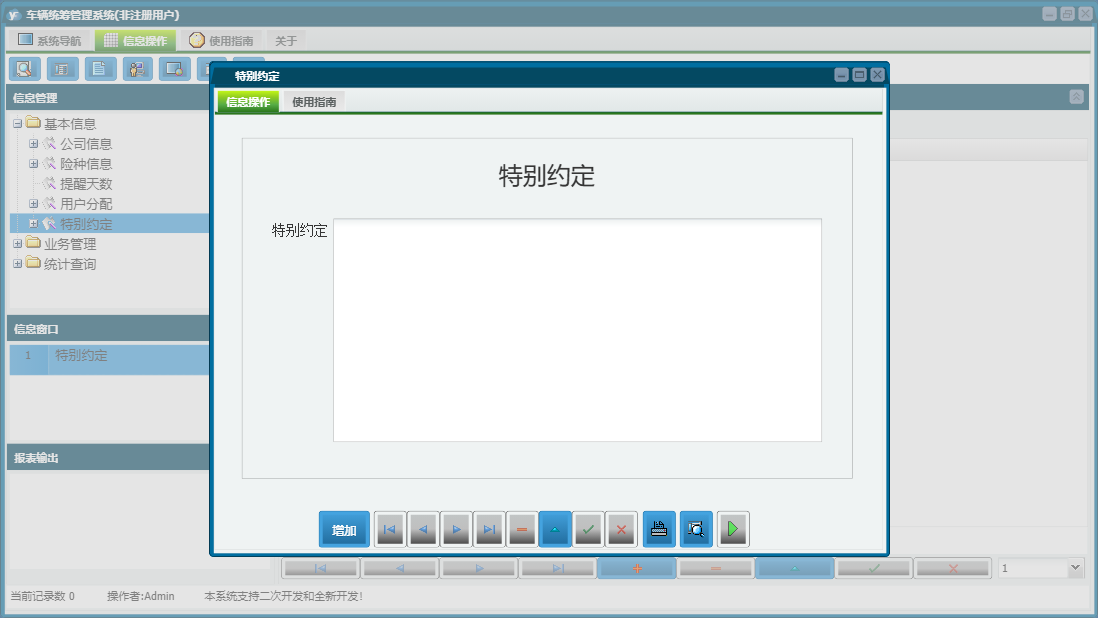Click the 报表输出 panel header

click(x=108, y=458)
